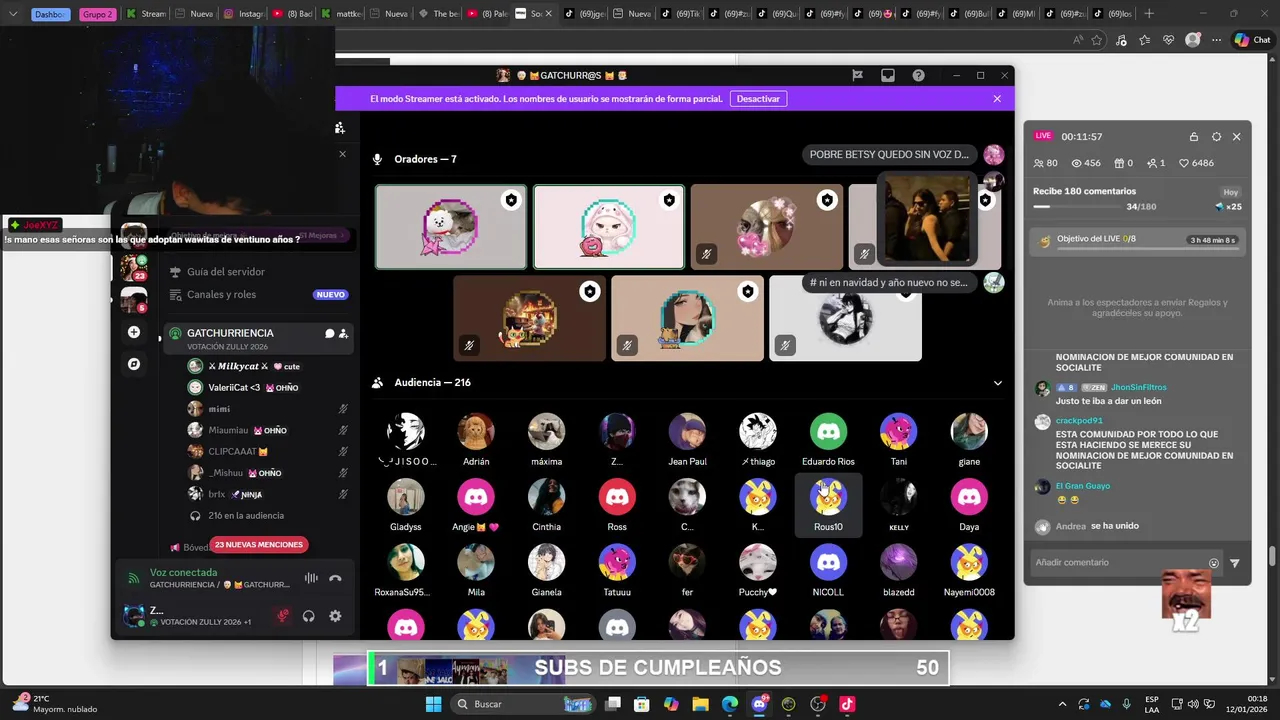This screenshot has height=720, width=1280.
Task: Collapse the Audiencia section chevron
Action: (x=997, y=383)
